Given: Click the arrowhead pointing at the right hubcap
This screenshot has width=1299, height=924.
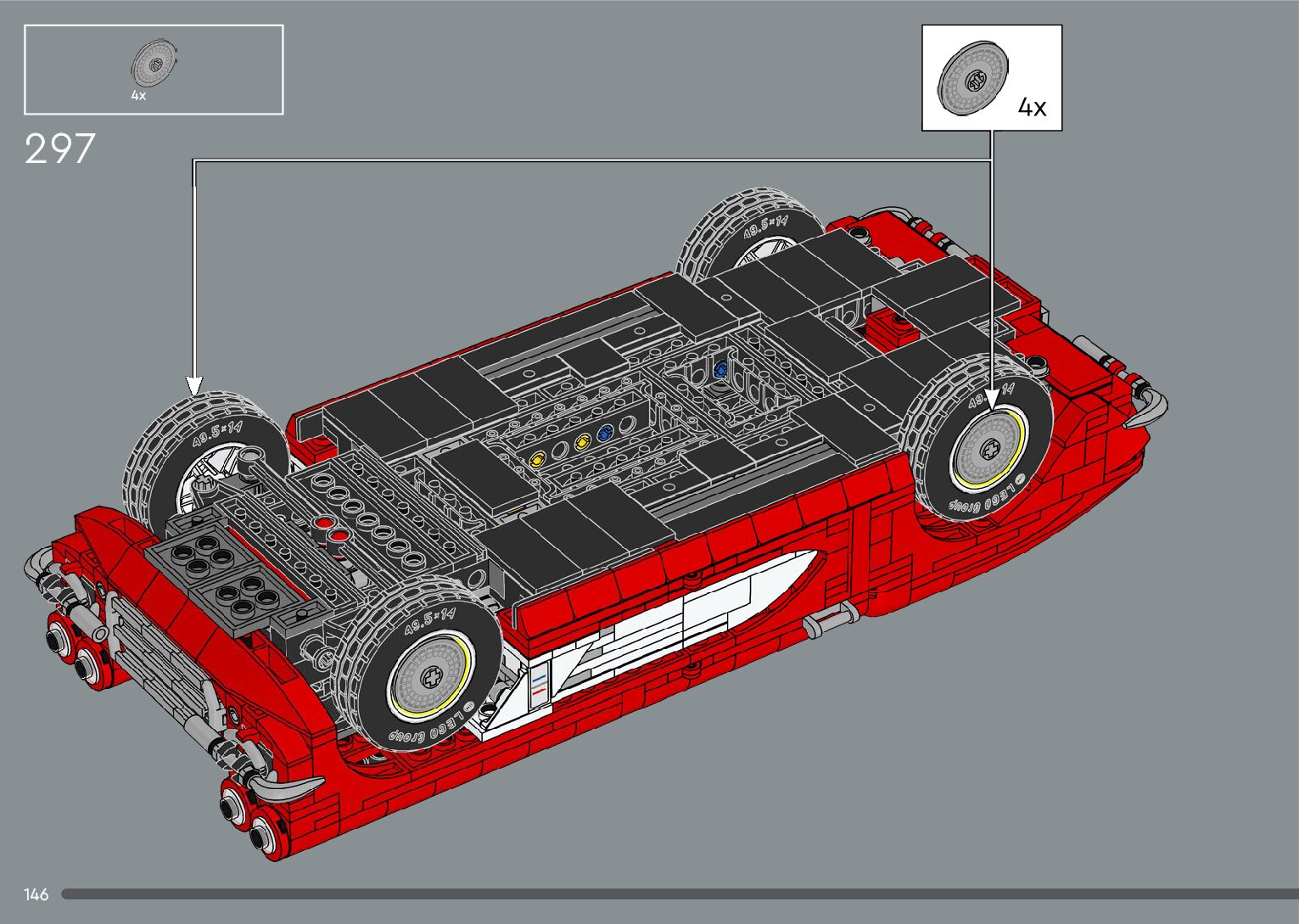Looking at the screenshot, I should point(990,397).
